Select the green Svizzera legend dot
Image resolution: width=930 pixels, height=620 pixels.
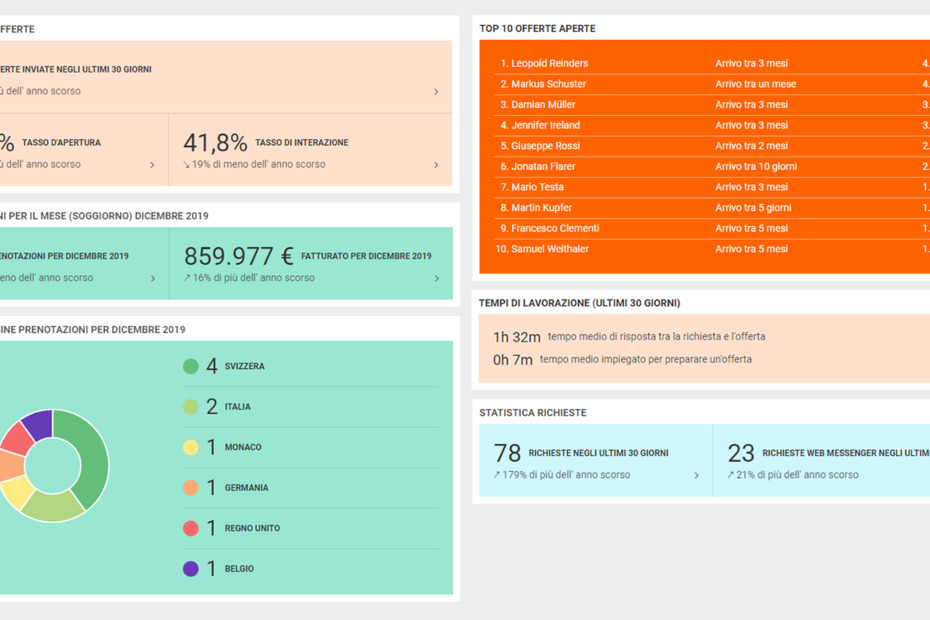point(190,367)
